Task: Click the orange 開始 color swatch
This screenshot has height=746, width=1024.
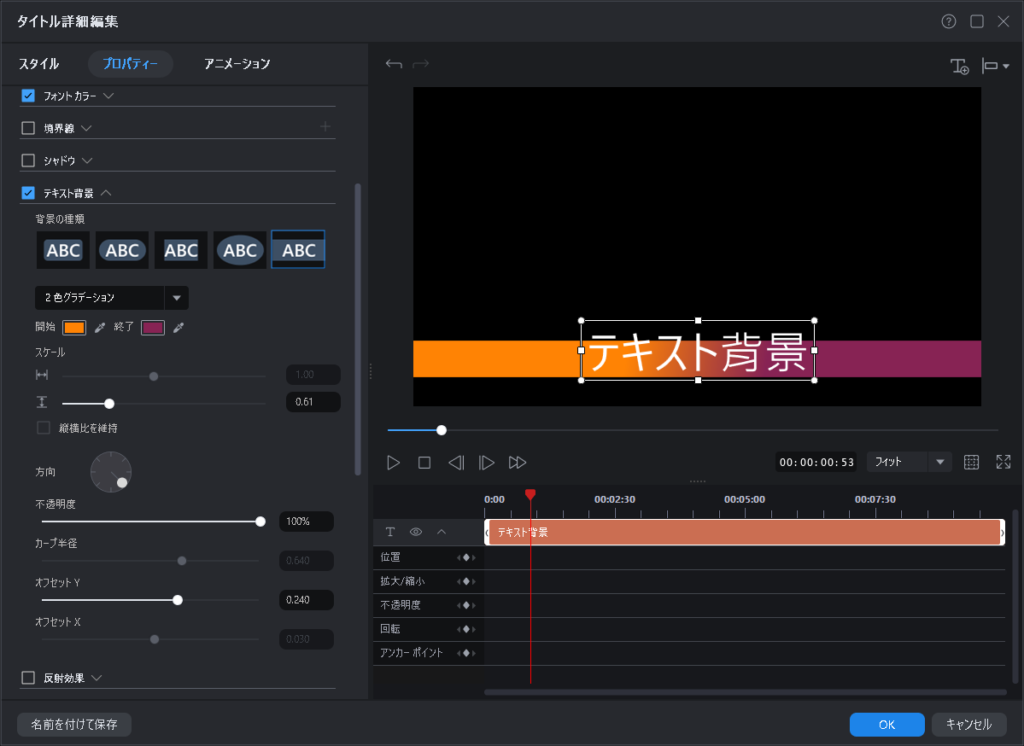Action: [x=74, y=328]
